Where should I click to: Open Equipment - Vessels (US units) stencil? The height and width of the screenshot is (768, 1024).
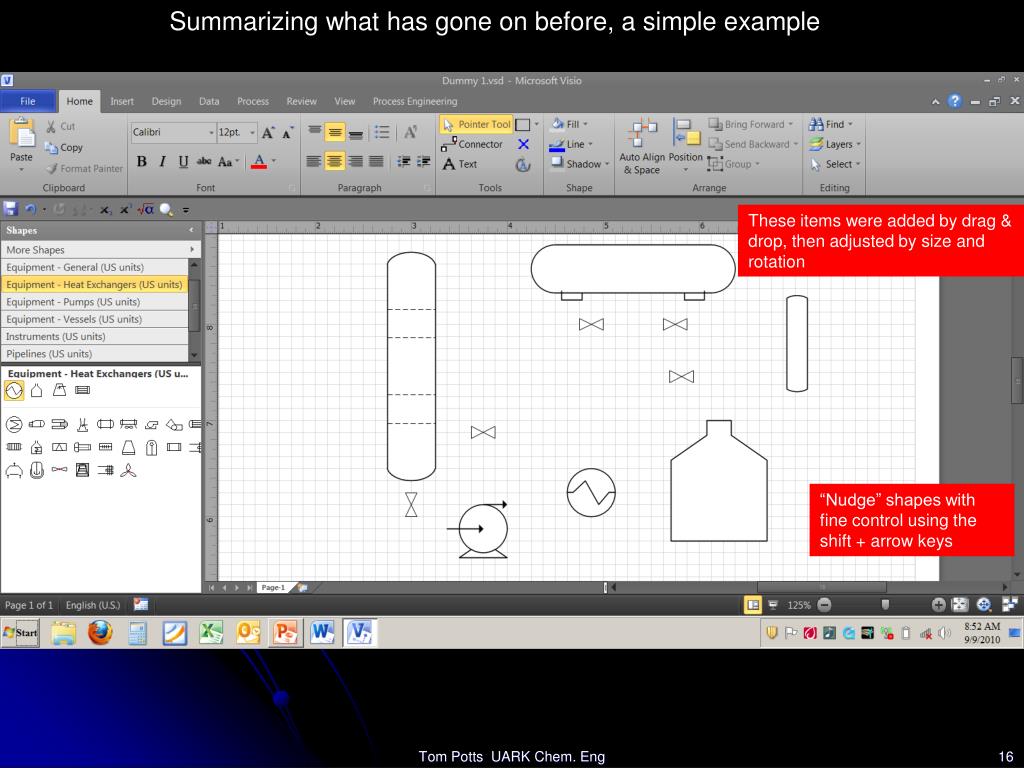pyautogui.click(x=95, y=319)
